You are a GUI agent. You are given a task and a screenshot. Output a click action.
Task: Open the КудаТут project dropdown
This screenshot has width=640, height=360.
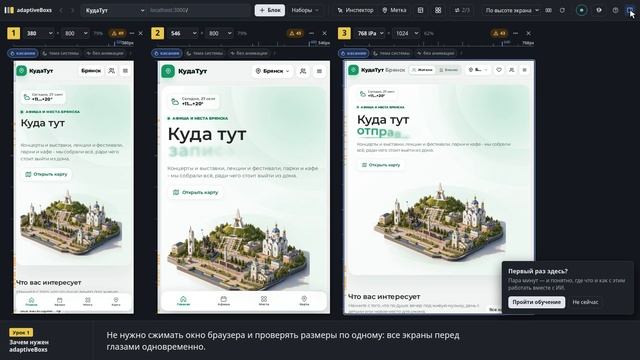114,10
